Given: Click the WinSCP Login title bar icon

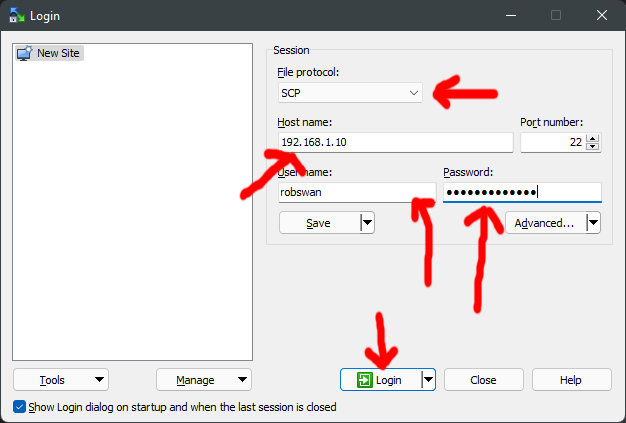Looking at the screenshot, I should click(17, 15).
